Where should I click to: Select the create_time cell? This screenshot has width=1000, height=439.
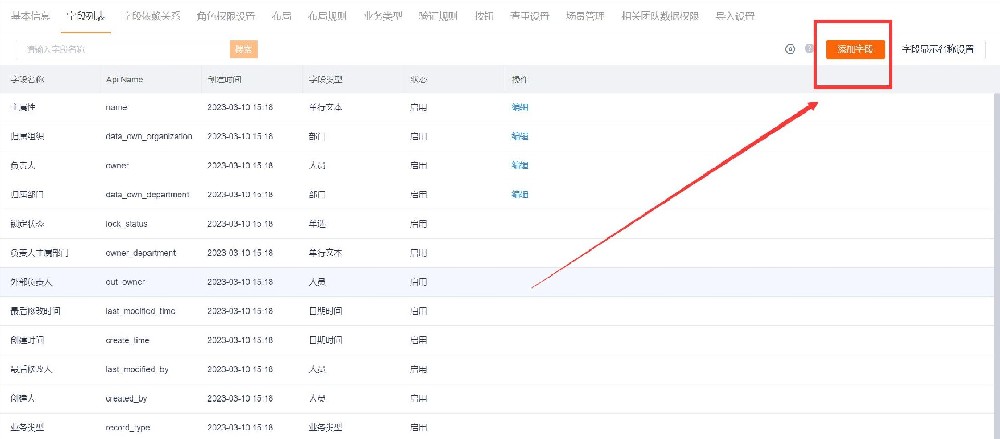(128, 340)
